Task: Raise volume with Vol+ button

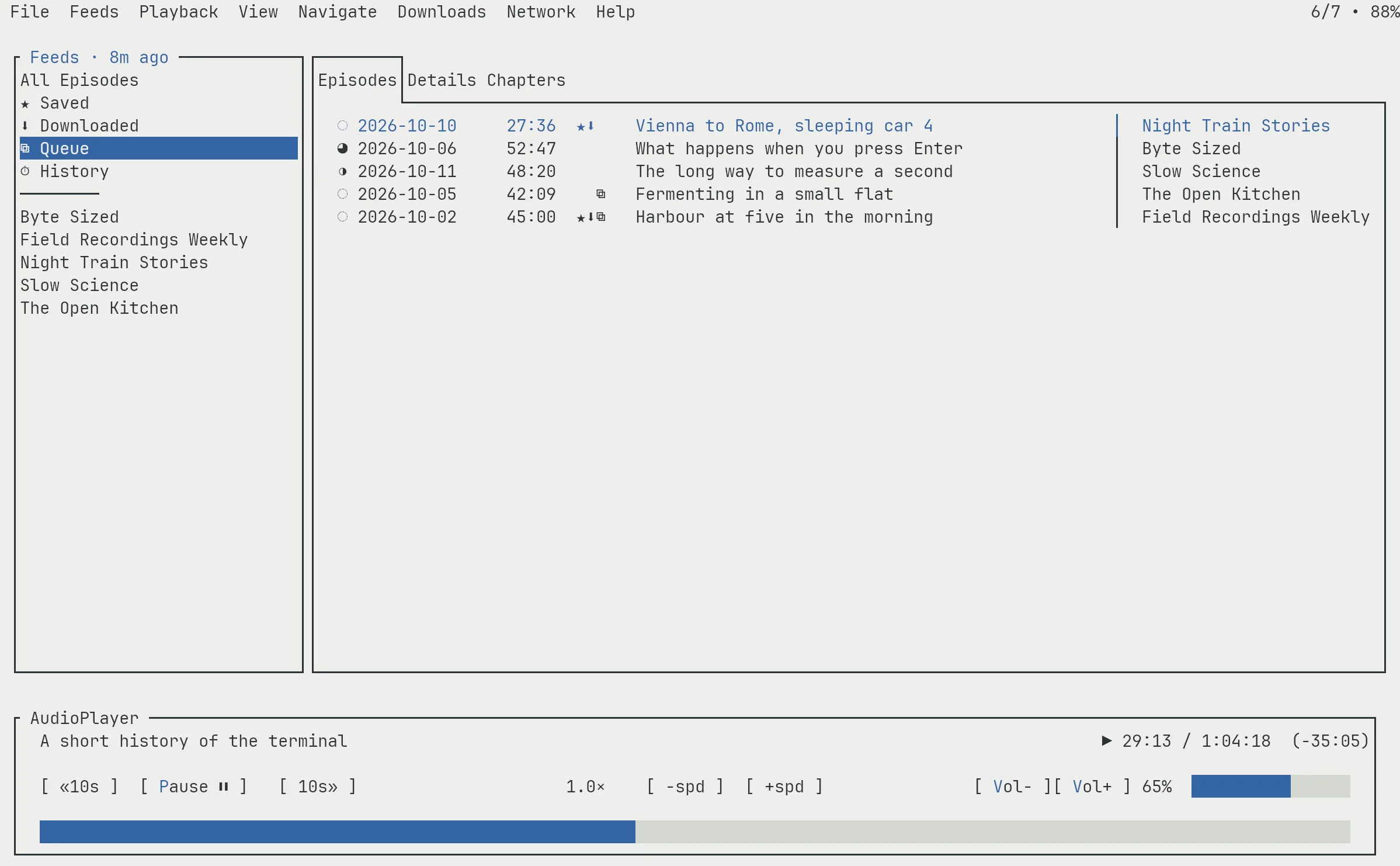Action: pyautogui.click(x=1092, y=787)
